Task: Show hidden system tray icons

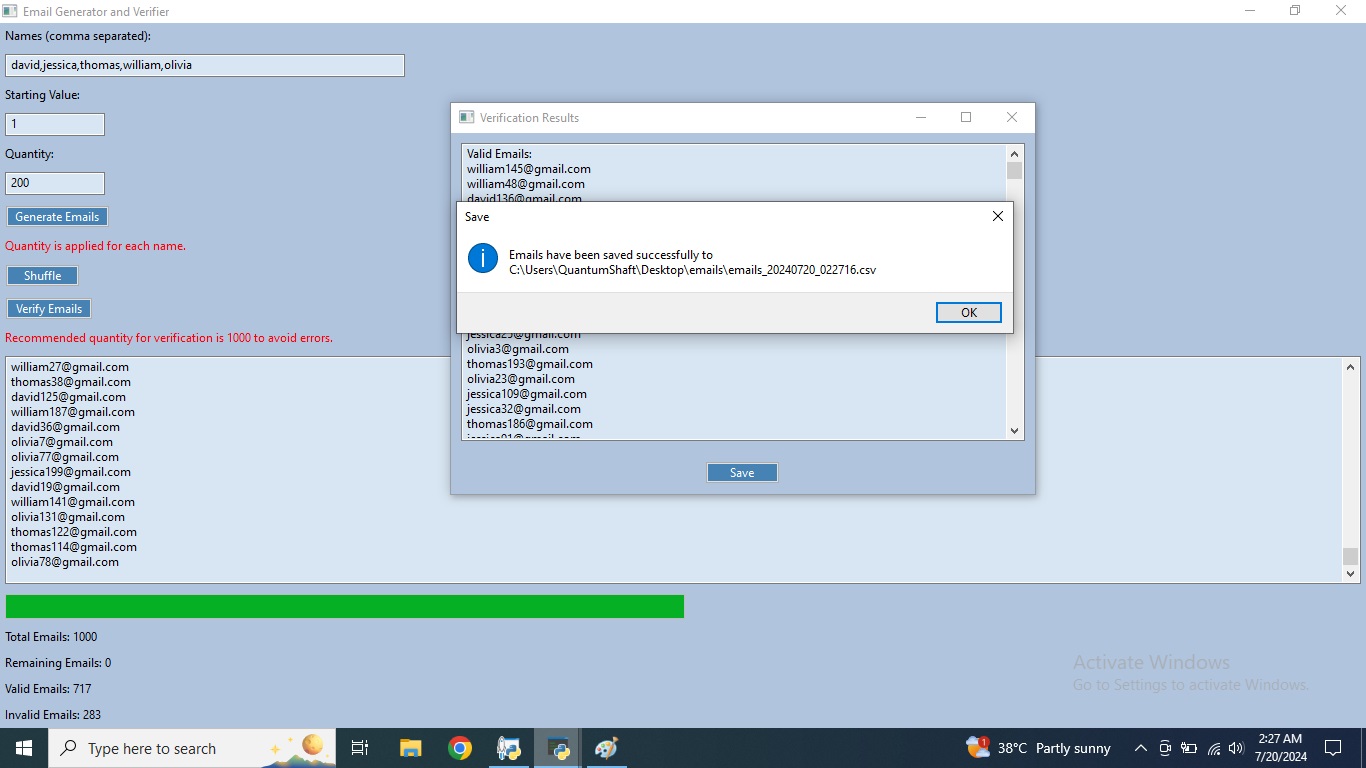Action: 1140,748
